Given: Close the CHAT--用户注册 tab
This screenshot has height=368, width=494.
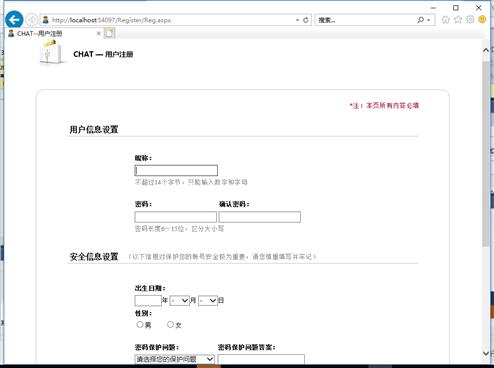Looking at the screenshot, I should [99, 33].
